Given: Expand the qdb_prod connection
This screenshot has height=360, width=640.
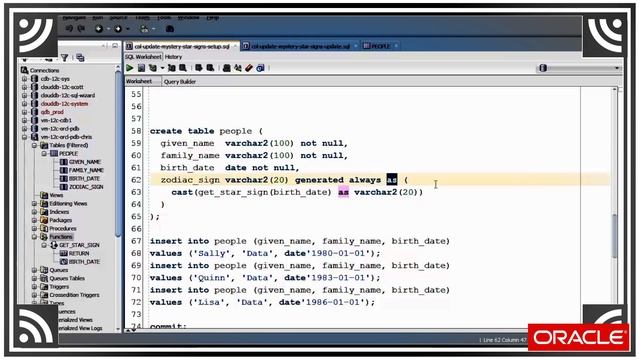Looking at the screenshot, I should [24, 112].
